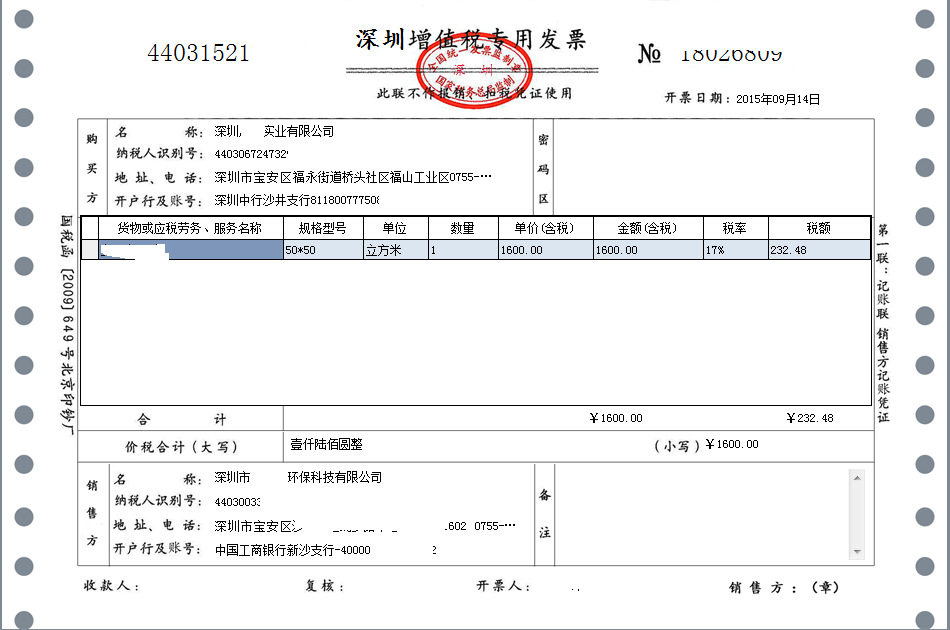Click the 价税合计(大写) label
Image resolution: width=950 pixels, height=630 pixels.
[181, 447]
